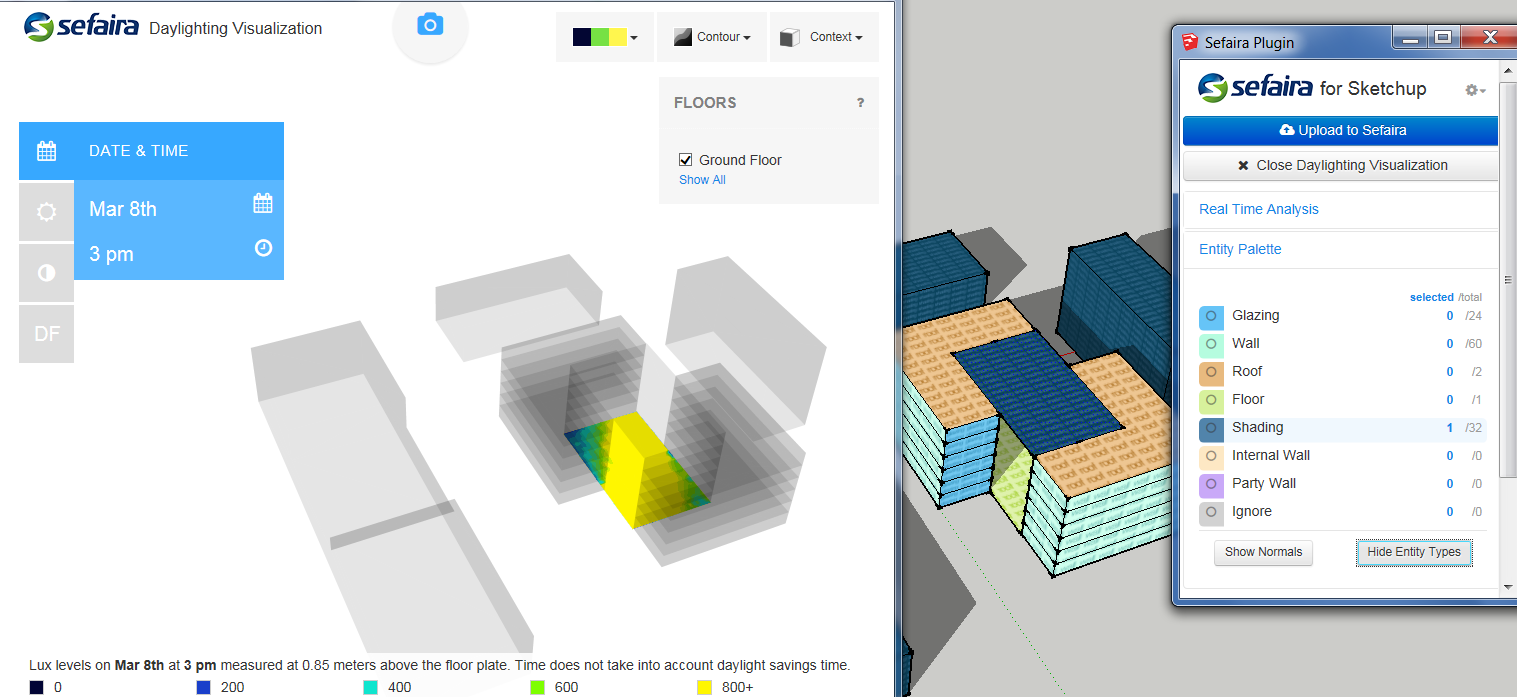Click Upload to Sefaira button

point(1340,130)
